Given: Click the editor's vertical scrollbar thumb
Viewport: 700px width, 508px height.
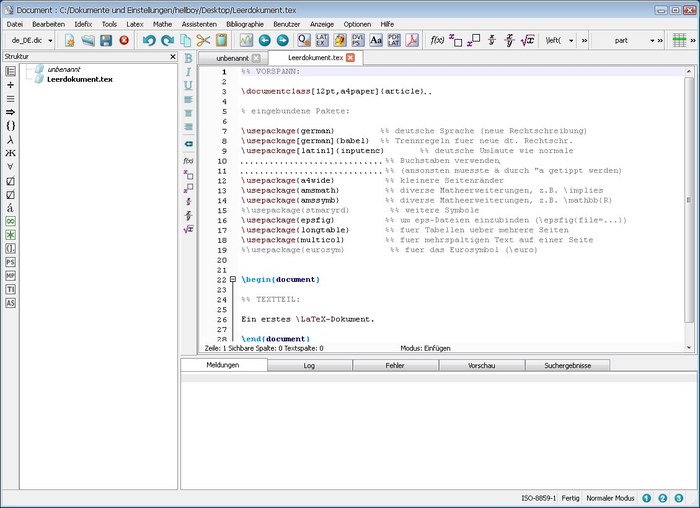Looking at the screenshot, I should pos(688,200).
